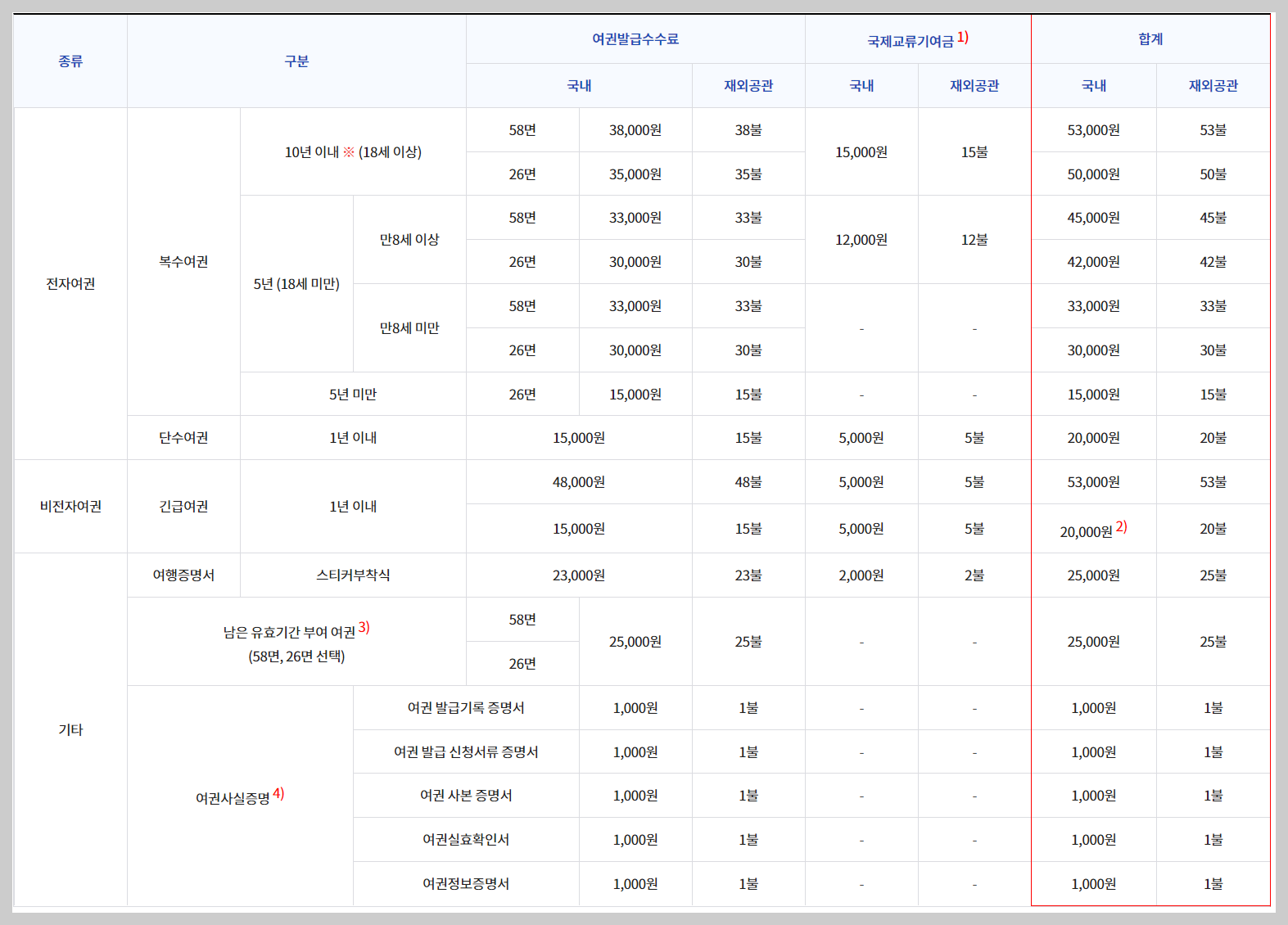This screenshot has width=1288, height=925.
Task: Click the 38불 cell
Action: tap(748, 130)
